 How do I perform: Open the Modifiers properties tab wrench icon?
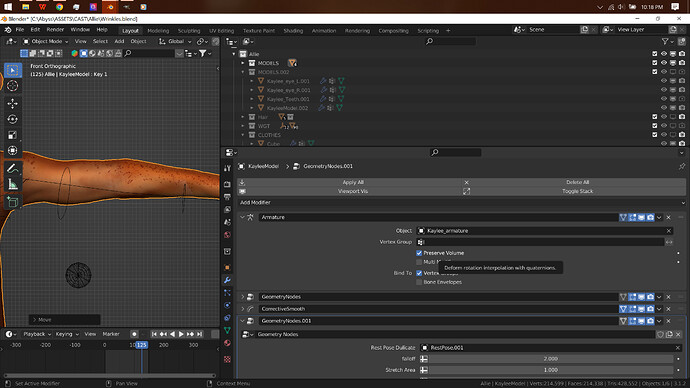tap(227, 280)
